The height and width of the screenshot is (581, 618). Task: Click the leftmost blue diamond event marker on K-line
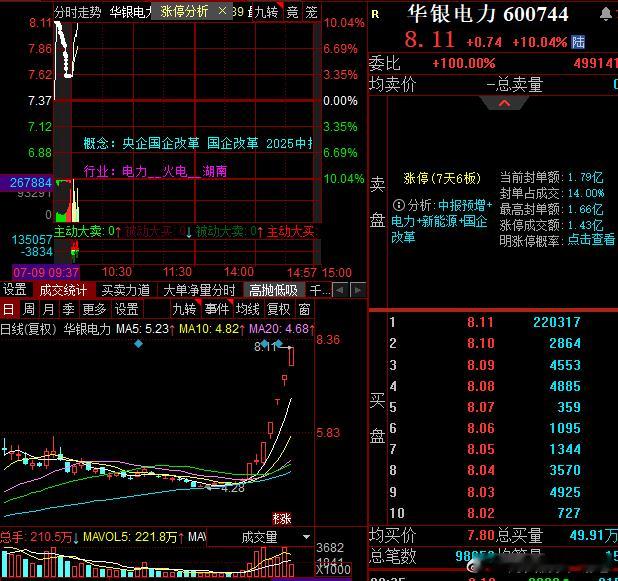pos(138,344)
